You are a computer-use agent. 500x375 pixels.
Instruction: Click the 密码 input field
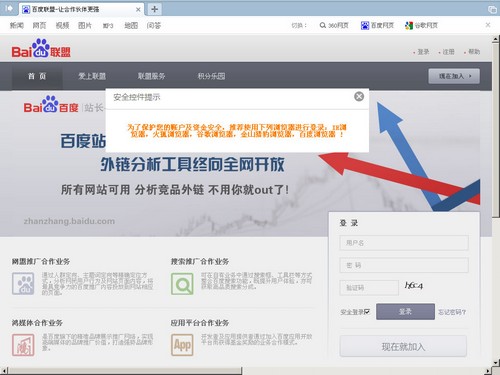(x=404, y=265)
